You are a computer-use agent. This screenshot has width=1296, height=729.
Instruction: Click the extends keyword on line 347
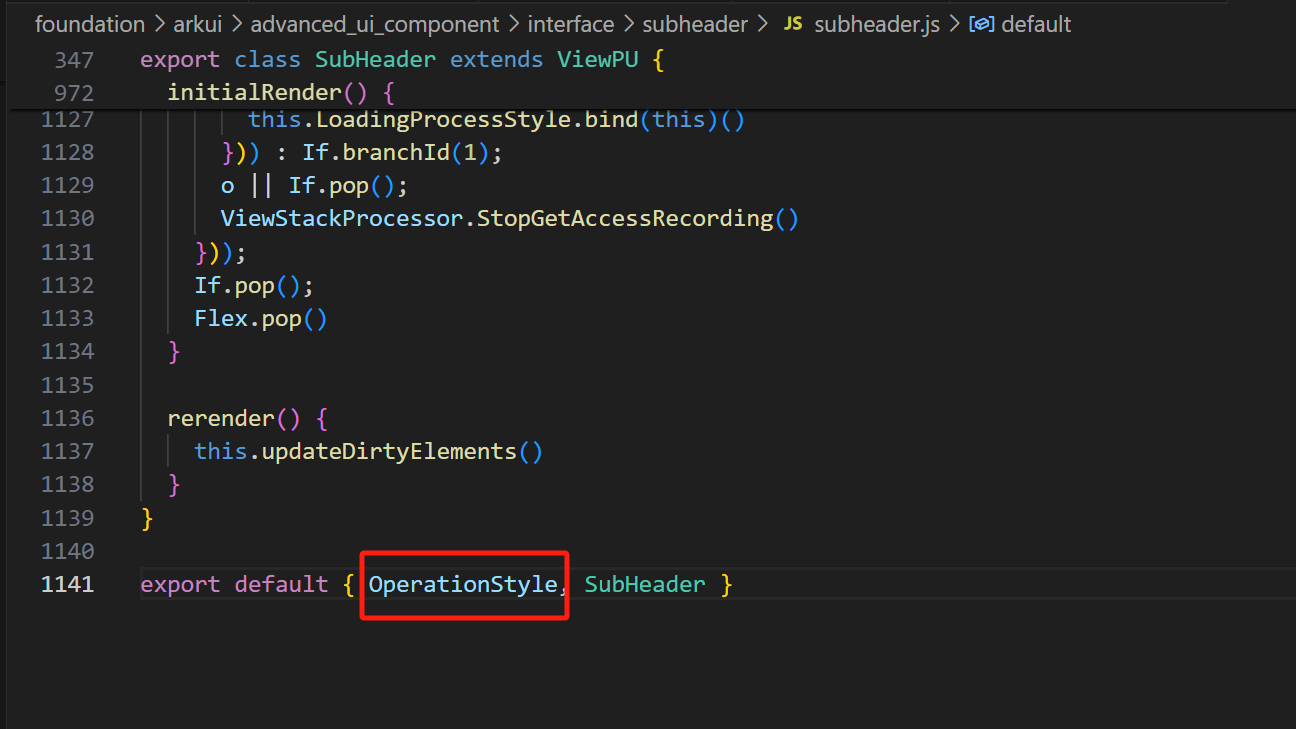pyautogui.click(x=496, y=60)
